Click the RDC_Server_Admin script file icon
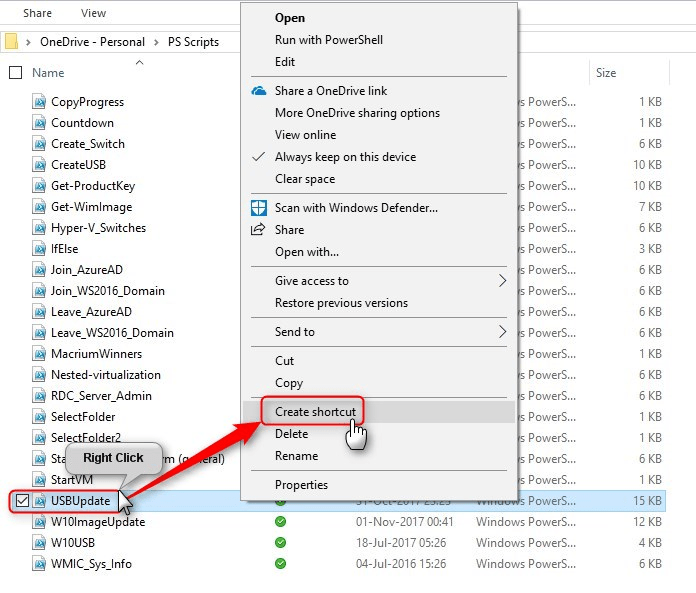696x593 pixels. coord(39,396)
